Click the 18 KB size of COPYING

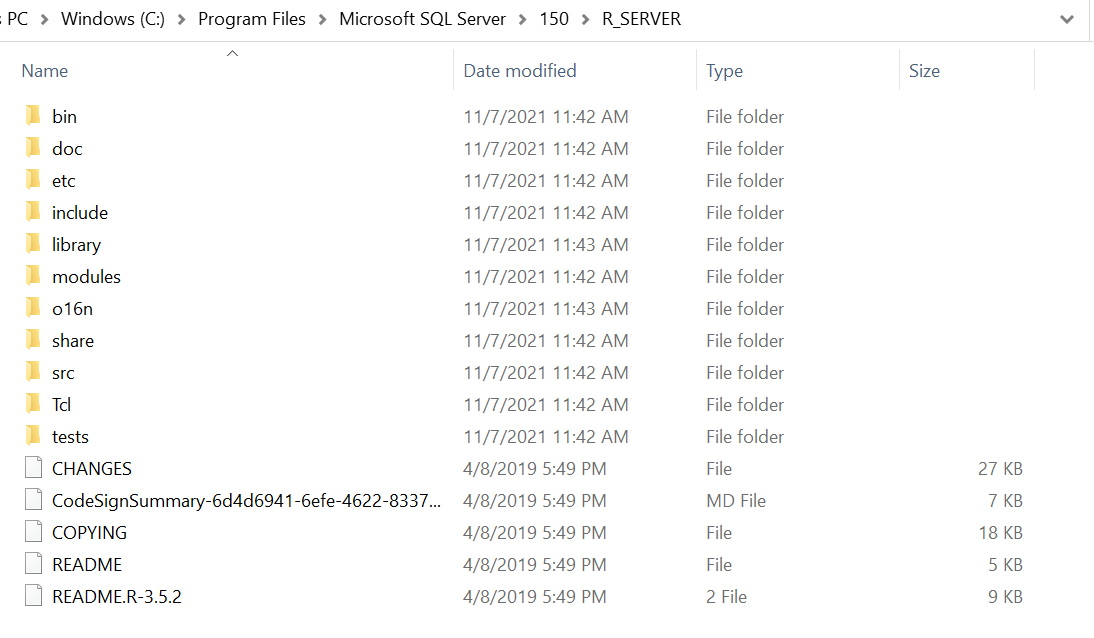click(1000, 533)
